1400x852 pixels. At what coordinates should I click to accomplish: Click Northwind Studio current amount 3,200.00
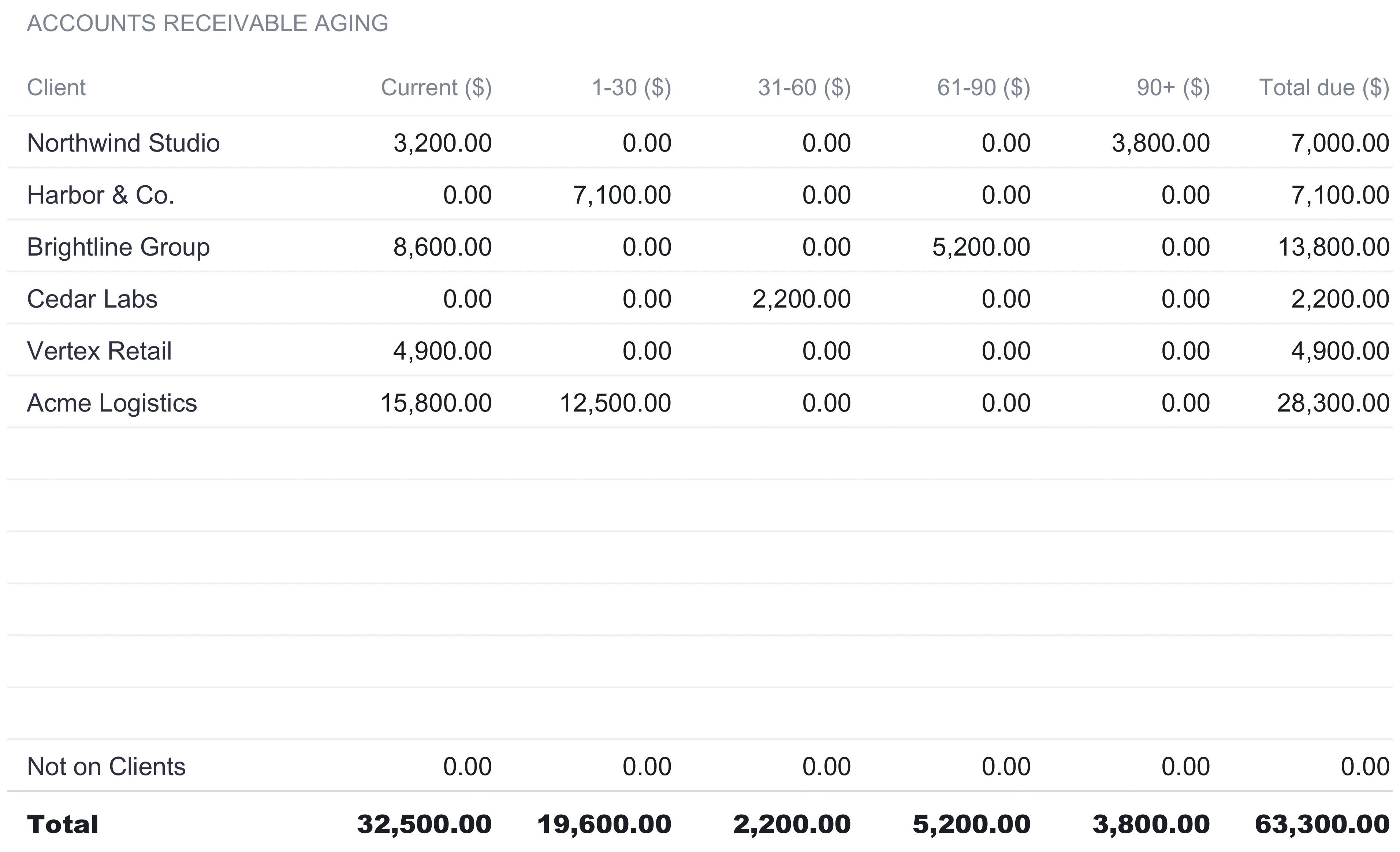[x=442, y=143]
